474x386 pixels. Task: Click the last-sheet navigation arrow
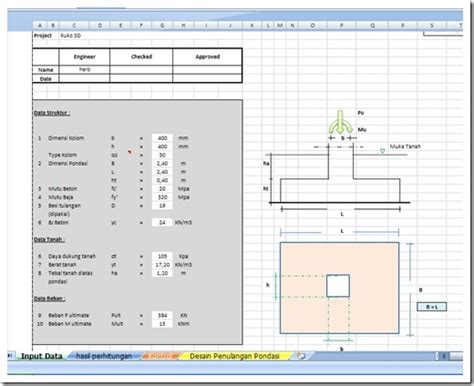click(11, 356)
